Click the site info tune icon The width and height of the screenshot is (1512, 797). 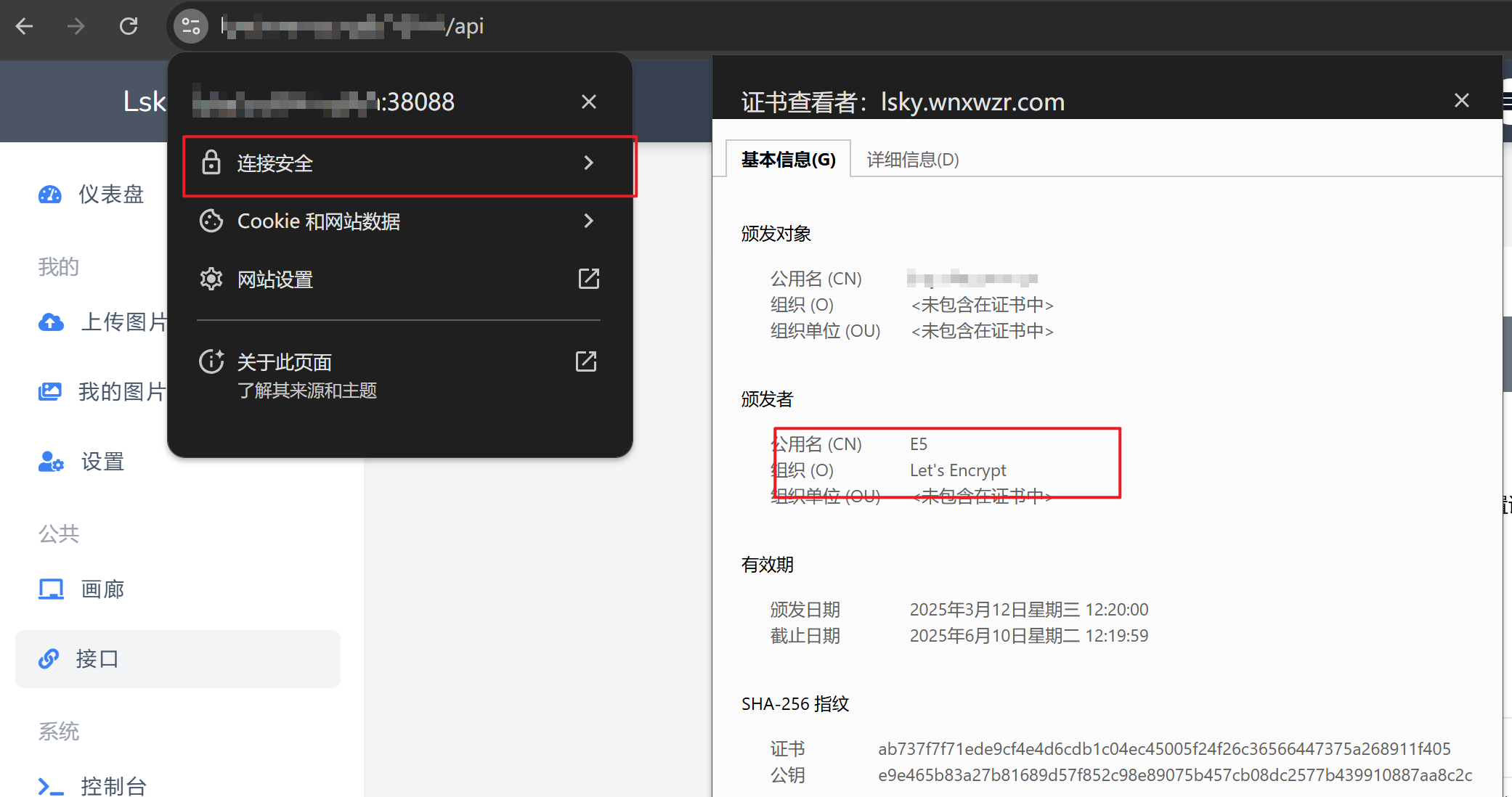coord(191,27)
